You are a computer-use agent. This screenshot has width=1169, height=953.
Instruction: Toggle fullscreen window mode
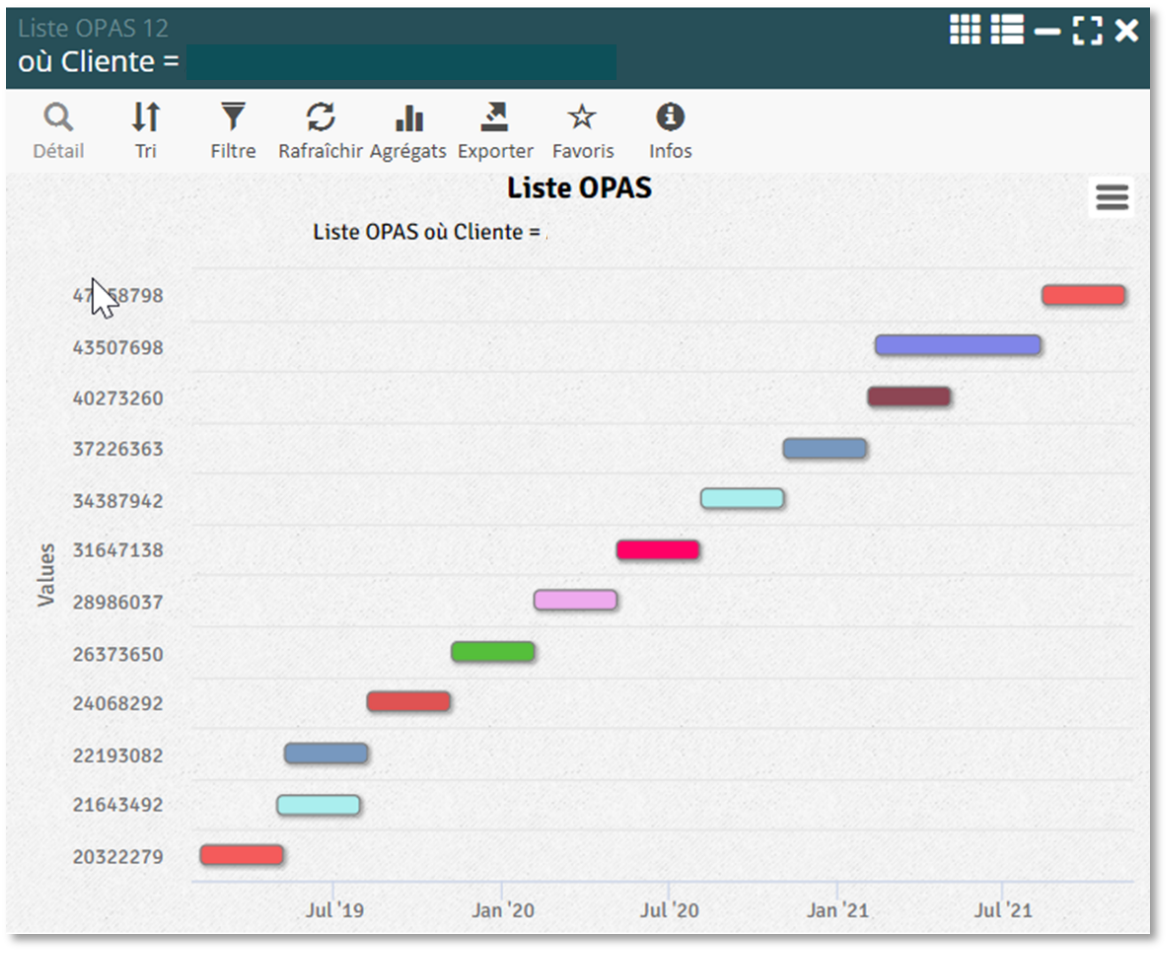tap(1087, 31)
